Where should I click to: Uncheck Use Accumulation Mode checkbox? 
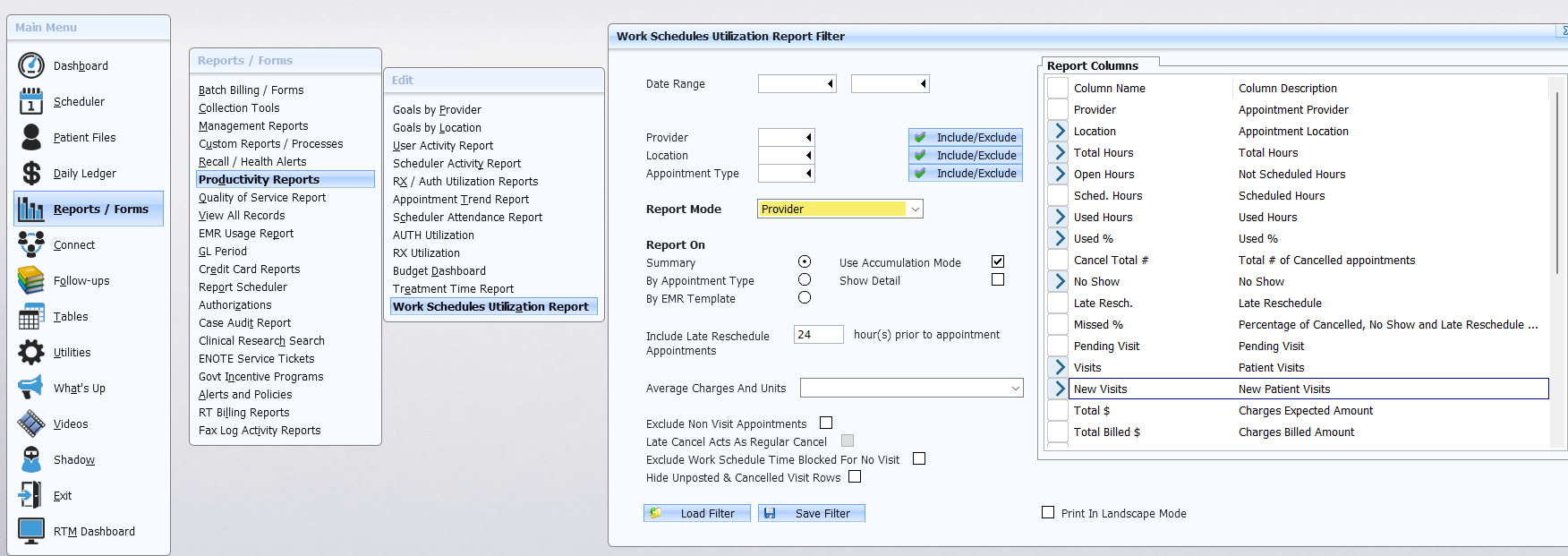pyautogui.click(x=998, y=261)
